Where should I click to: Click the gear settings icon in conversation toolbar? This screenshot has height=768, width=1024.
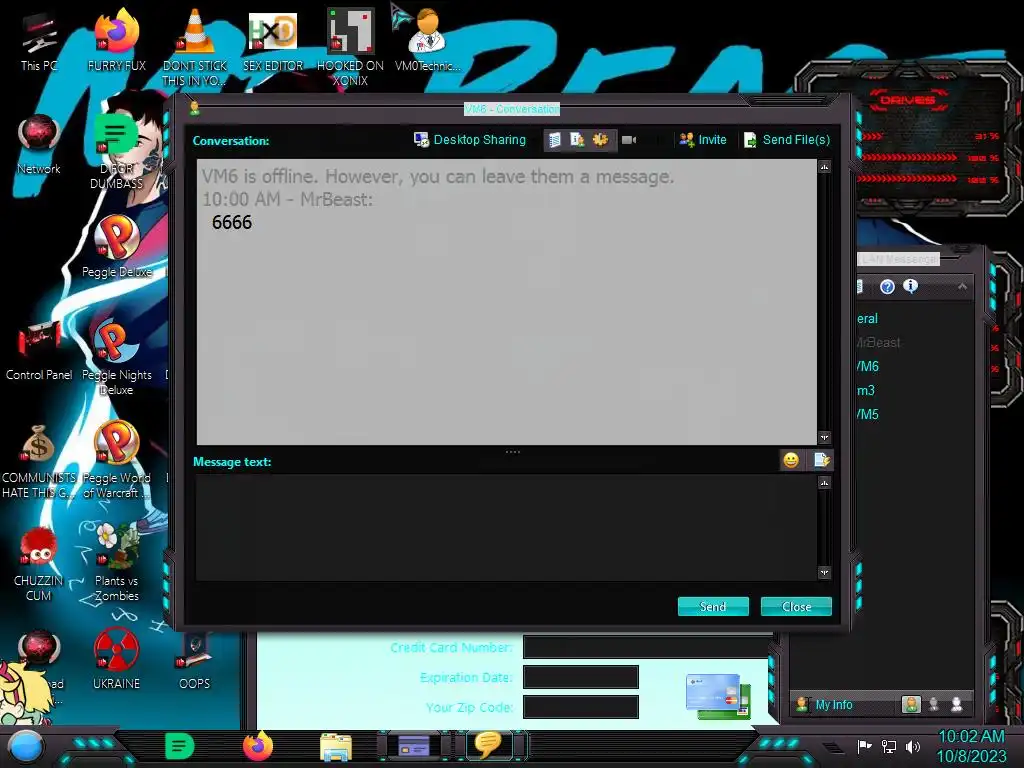(x=600, y=140)
